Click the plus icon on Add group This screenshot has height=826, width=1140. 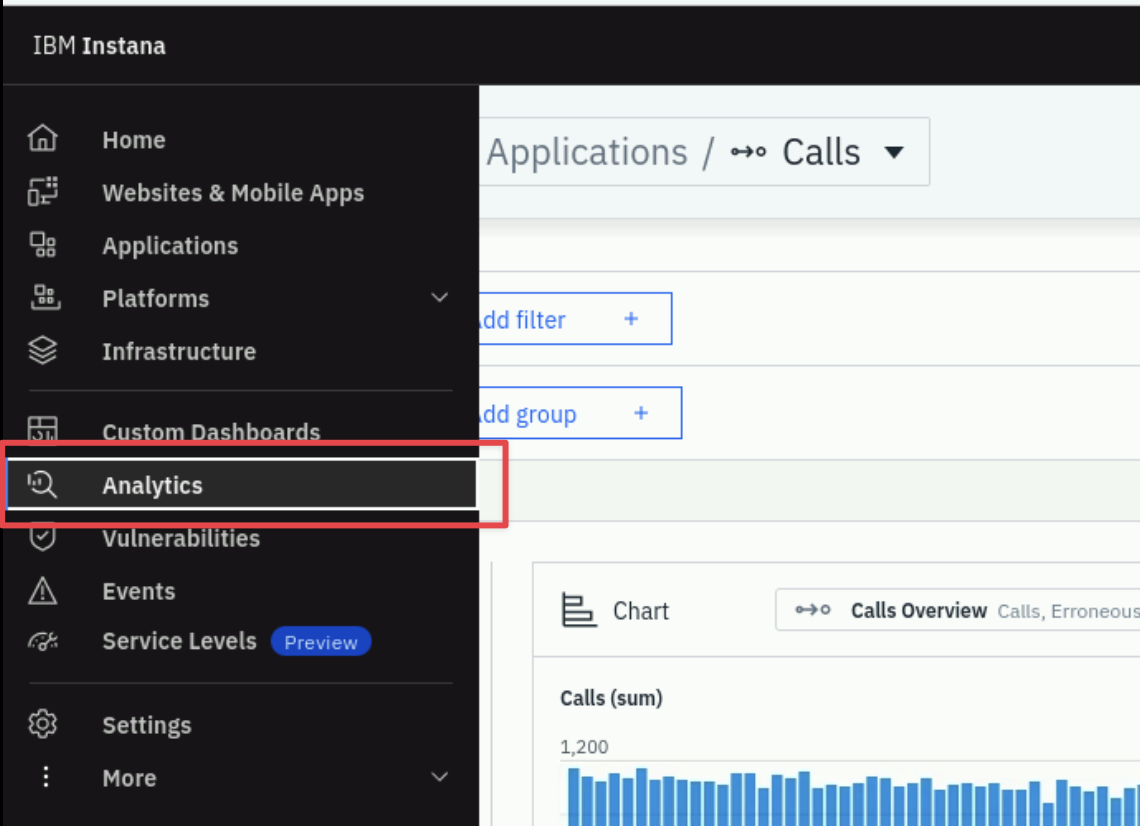click(x=641, y=413)
